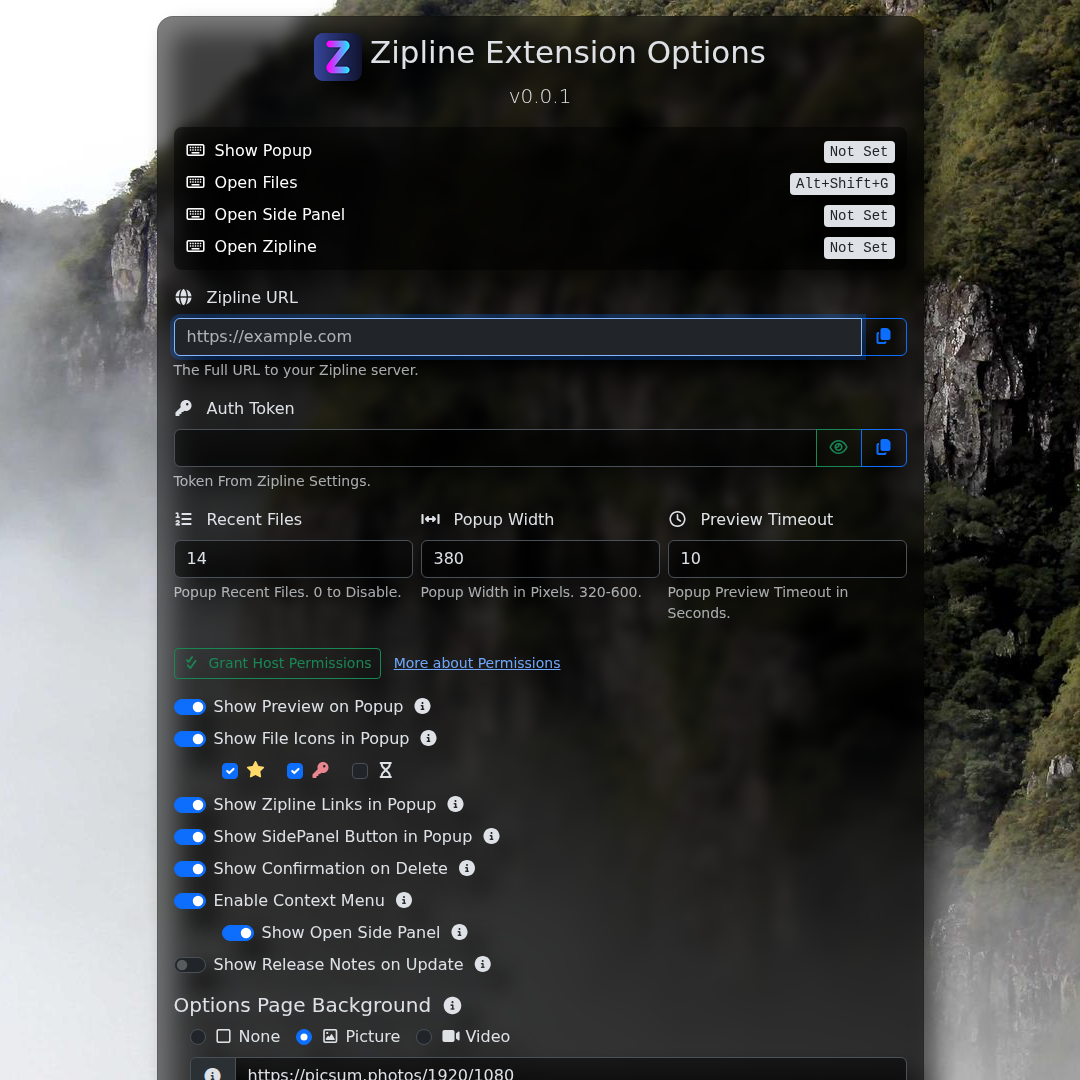
Task: Disable Show Open Side Panel
Action: click(x=238, y=933)
